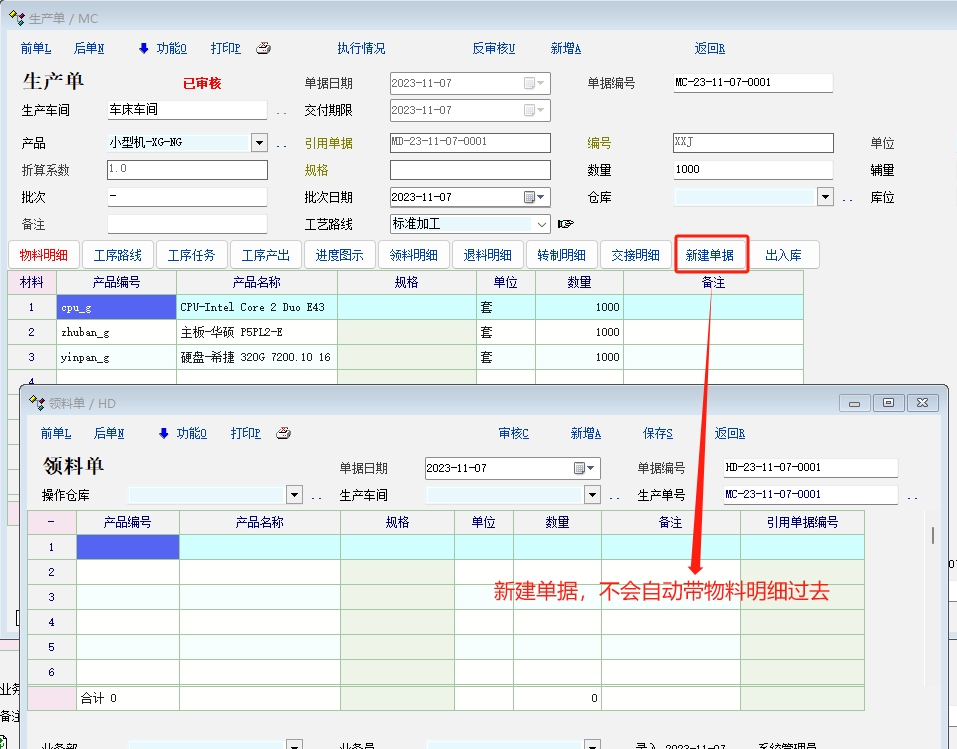The width and height of the screenshot is (957, 749).
Task: Expand the 仓库 dropdown in 生产单
Action: tap(825, 197)
